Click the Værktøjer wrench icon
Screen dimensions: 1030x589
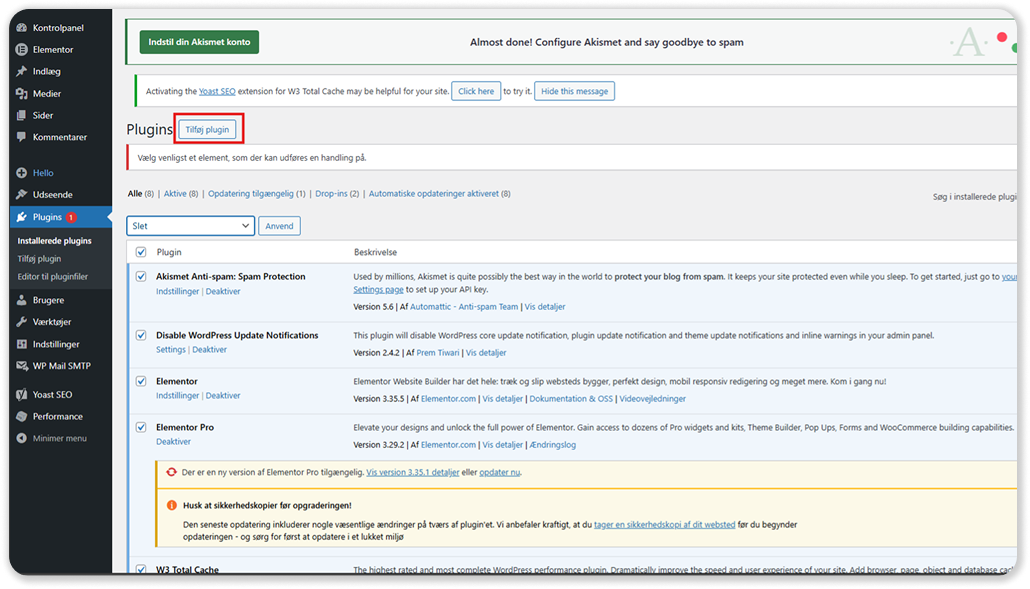[x=22, y=322]
